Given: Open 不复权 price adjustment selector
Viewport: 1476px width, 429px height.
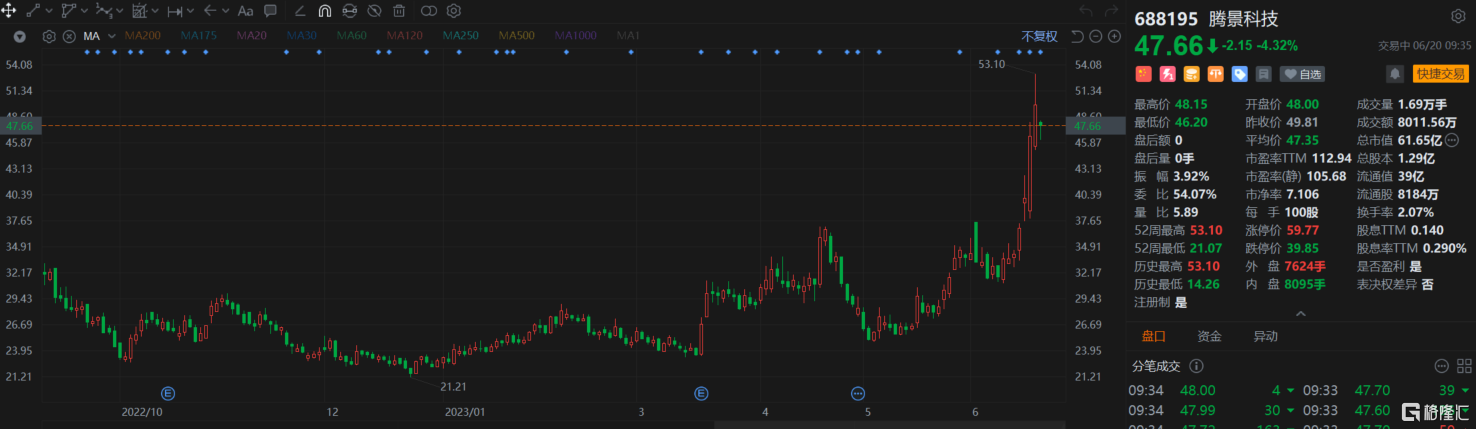Looking at the screenshot, I should pyautogui.click(x=1039, y=36).
